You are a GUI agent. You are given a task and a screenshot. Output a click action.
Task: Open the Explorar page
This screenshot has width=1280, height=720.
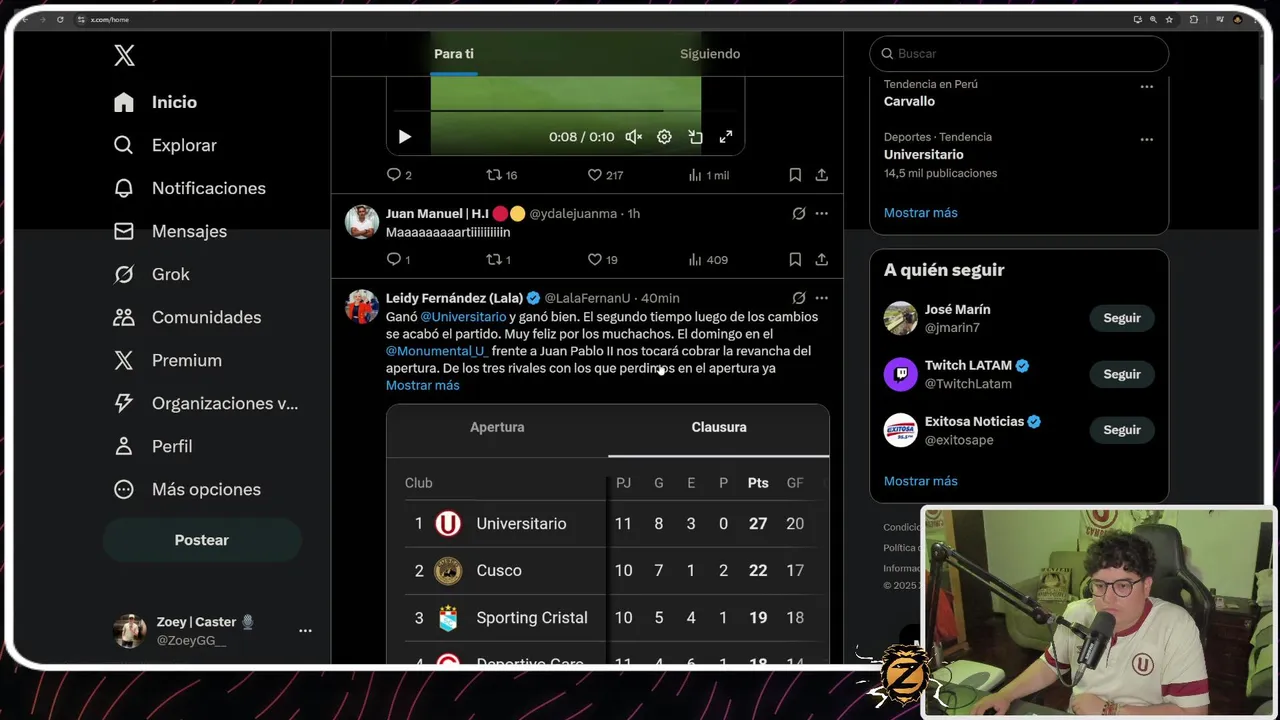(165, 145)
